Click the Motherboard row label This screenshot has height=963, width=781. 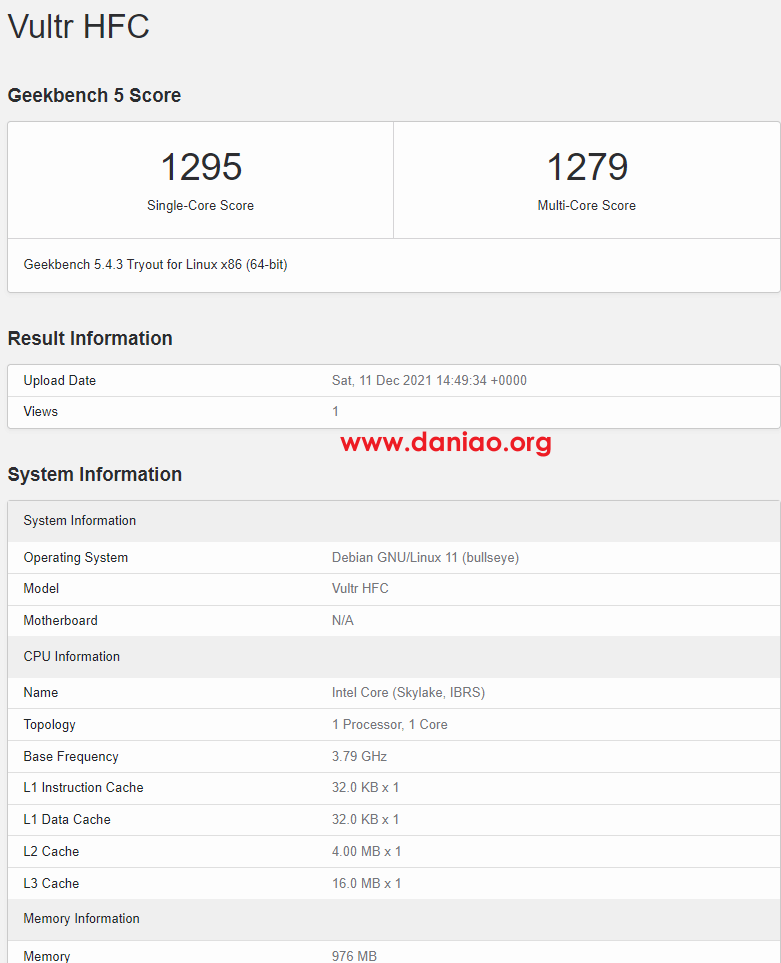coord(60,620)
